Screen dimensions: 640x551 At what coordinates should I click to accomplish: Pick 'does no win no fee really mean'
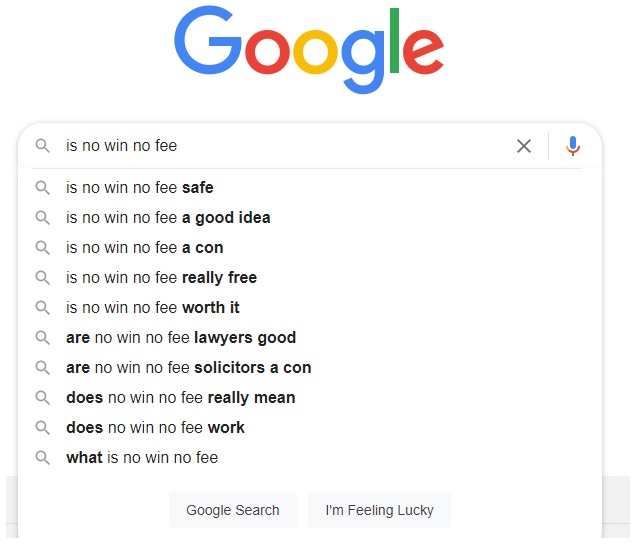[x=181, y=397]
